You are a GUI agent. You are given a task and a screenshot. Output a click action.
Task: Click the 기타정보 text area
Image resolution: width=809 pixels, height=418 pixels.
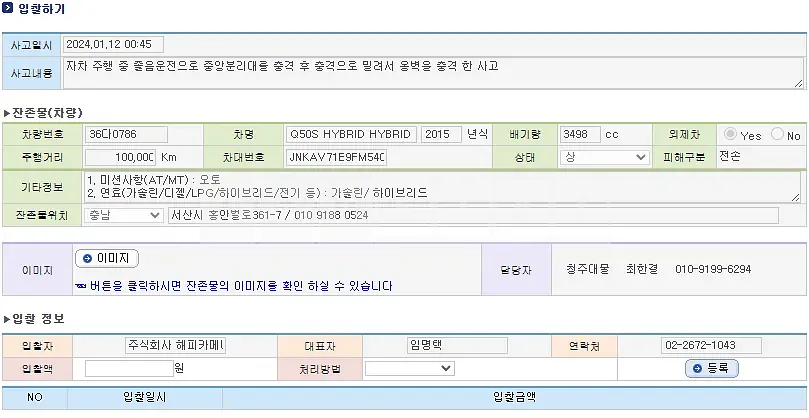click(x=442, y=187)
